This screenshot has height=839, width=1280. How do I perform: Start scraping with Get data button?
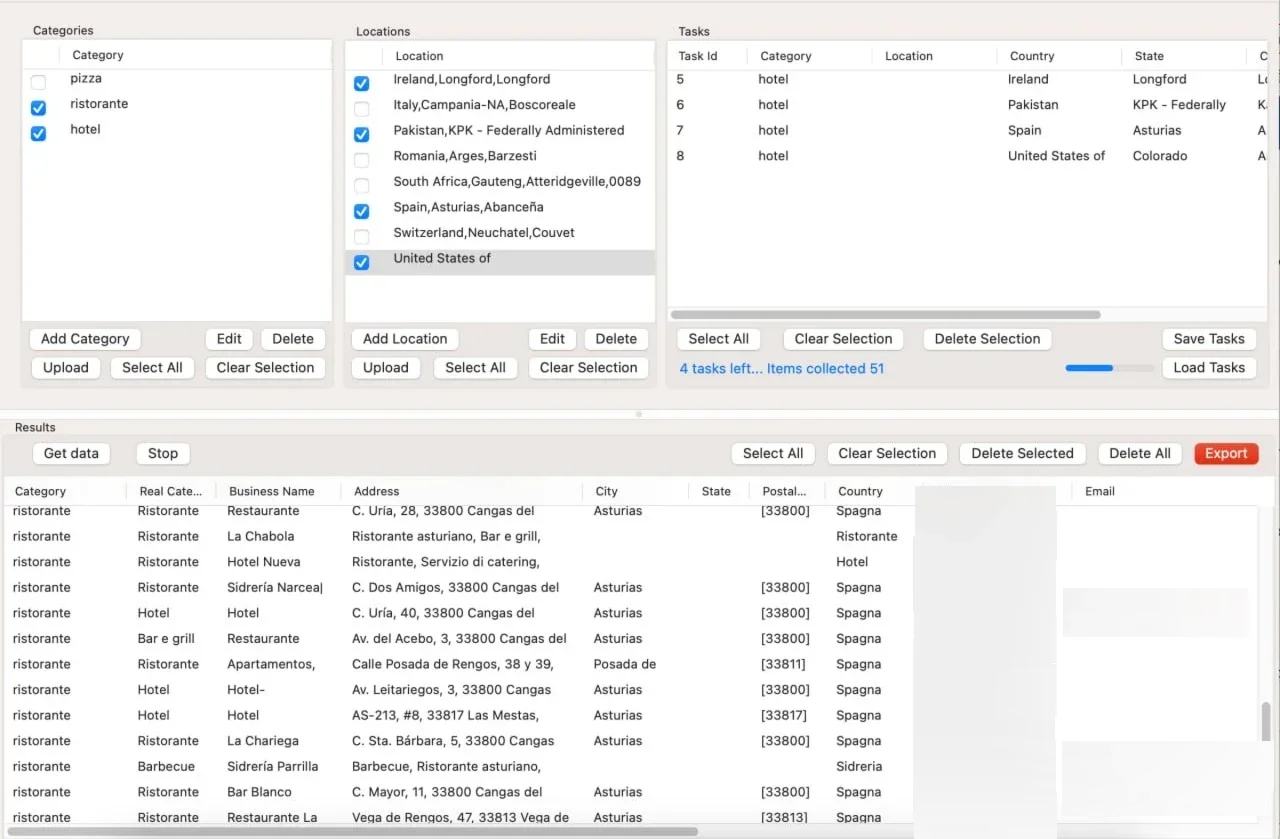[71, 453]
